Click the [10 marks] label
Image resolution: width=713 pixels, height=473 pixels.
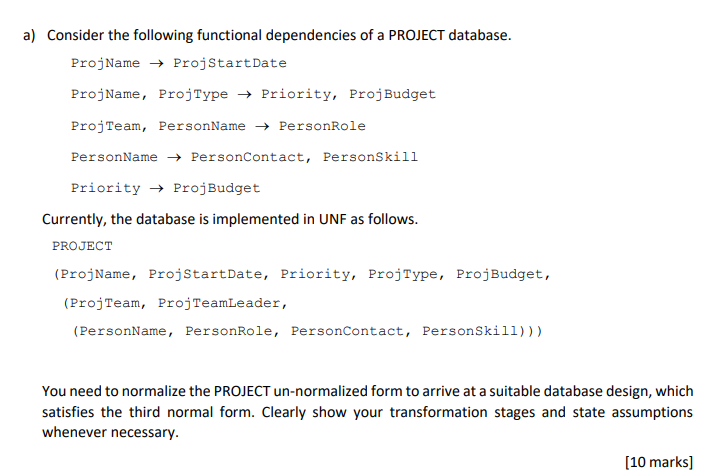click(x=659, y=462)
